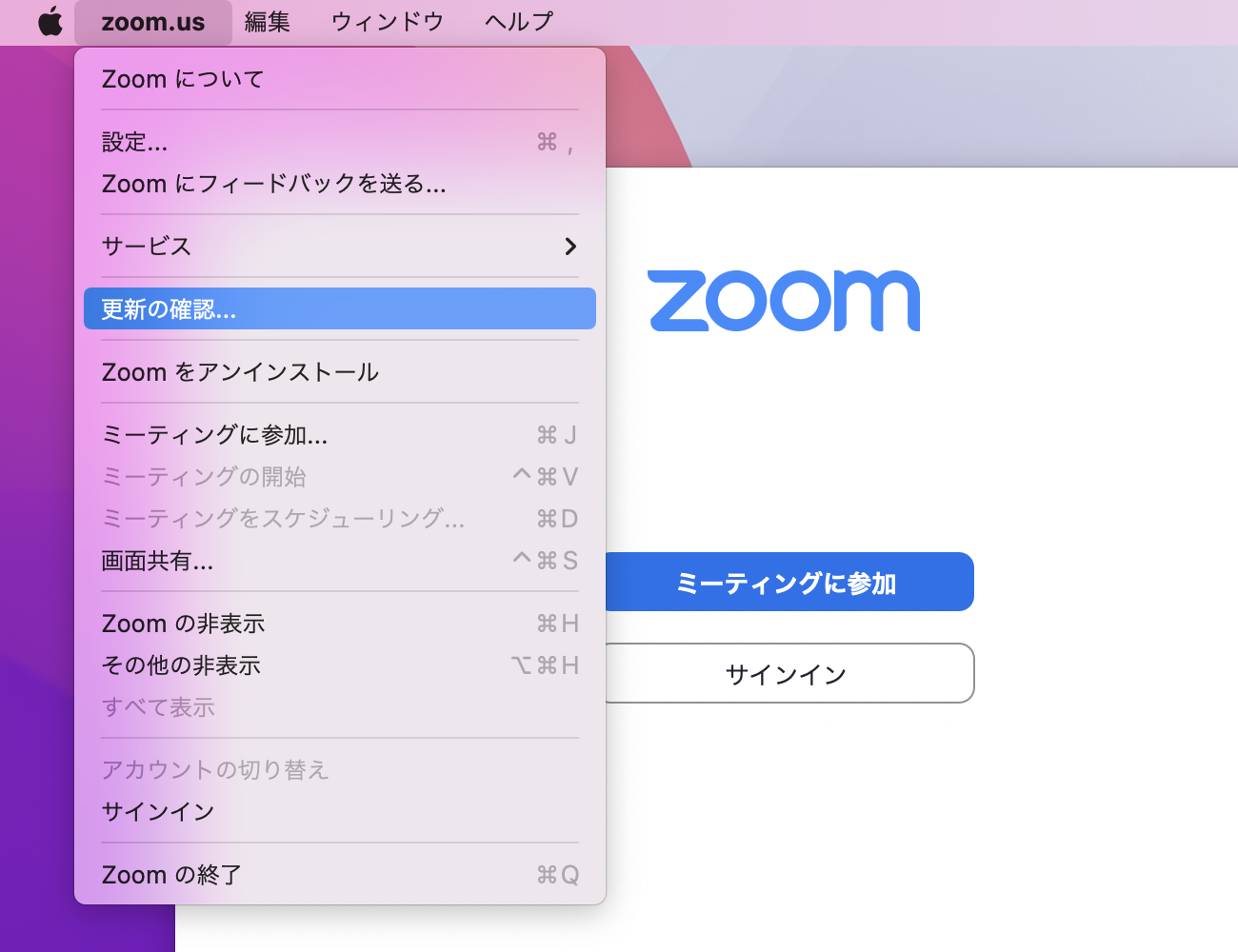The width and height of the screenshot is (1238, 952).
Task: Open the Apple menu icon
Action: pyautogui.click(x=50, y=21)
